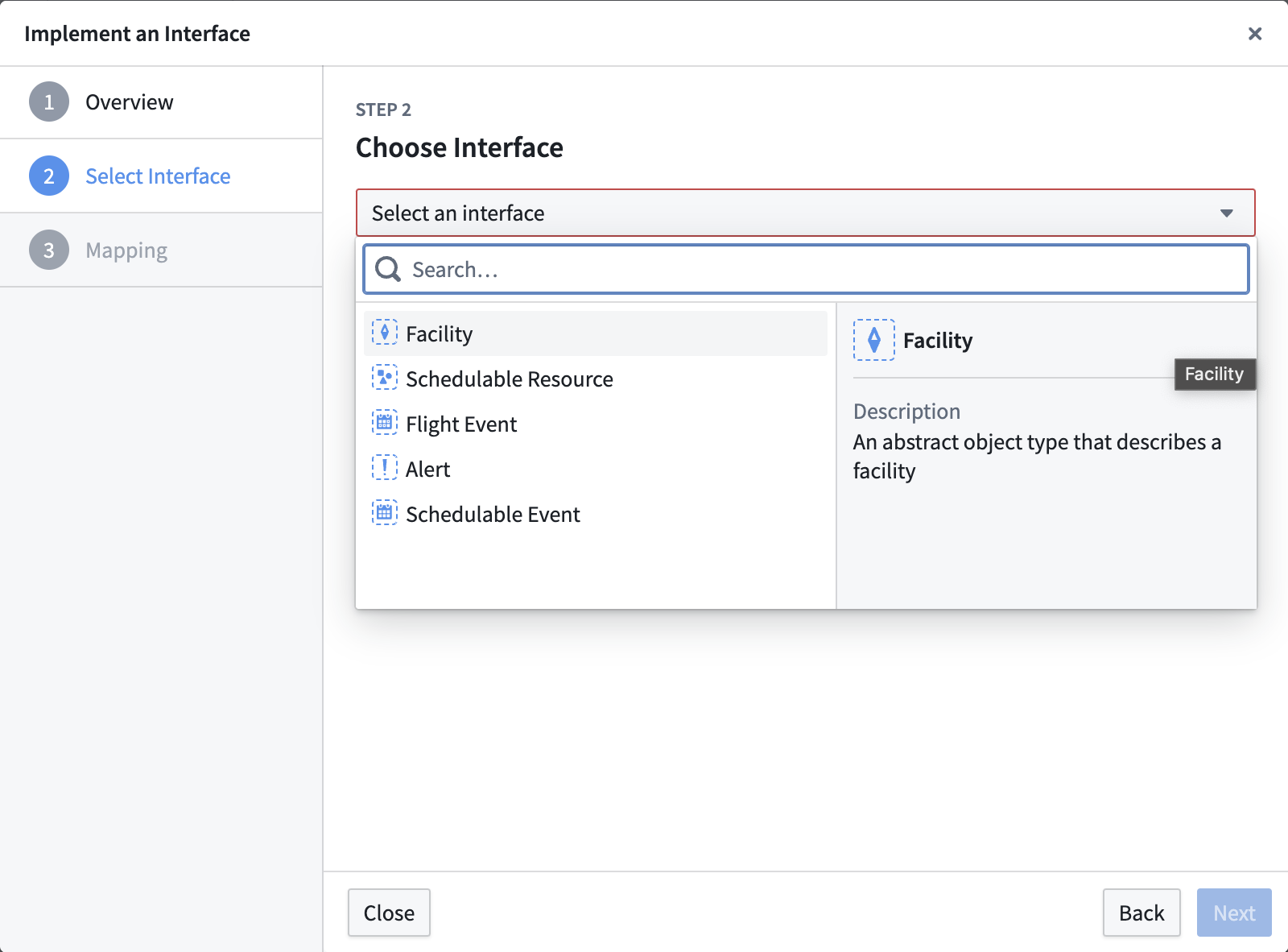Image resolution: width=1288 pixels, height=952 pixels.
Task: Open the Select an interface dropdown
Action: tap(806, 213)
